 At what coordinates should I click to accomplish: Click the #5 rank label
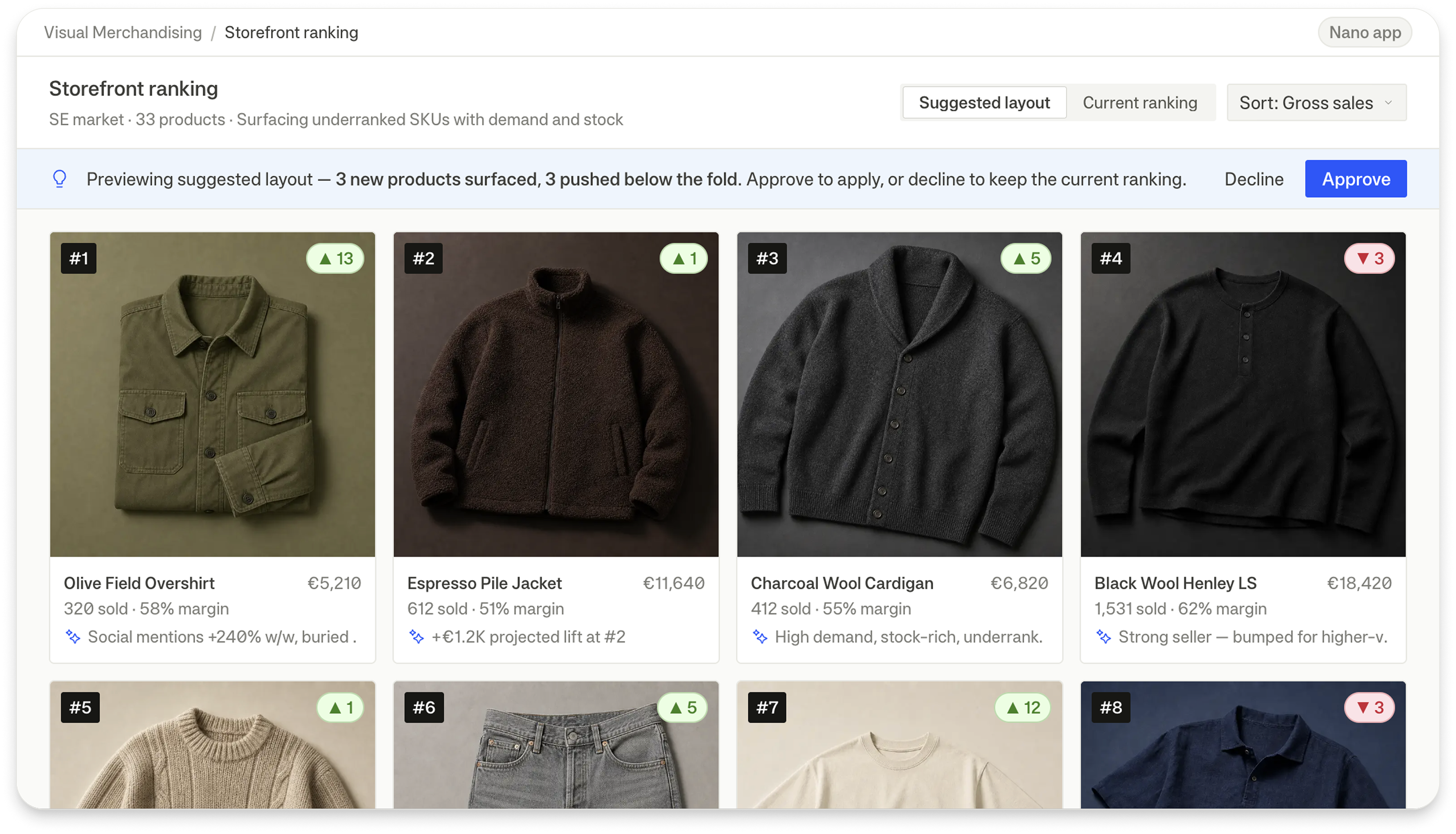pos(80,707)
